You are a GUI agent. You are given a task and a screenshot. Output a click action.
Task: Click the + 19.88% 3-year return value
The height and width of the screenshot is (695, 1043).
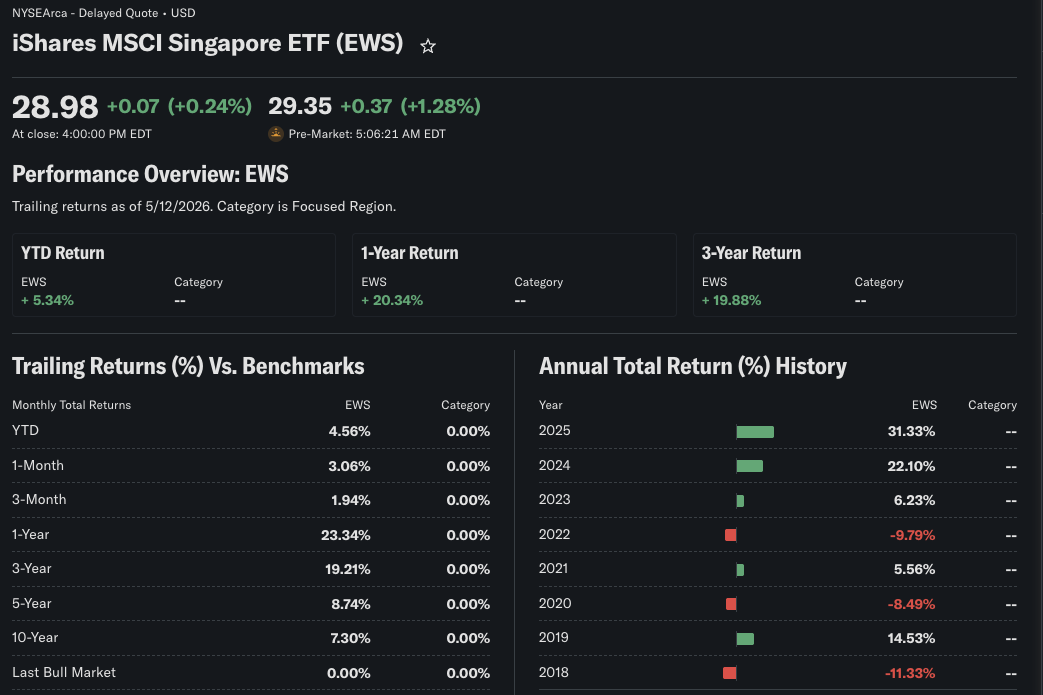pos(731,301)
